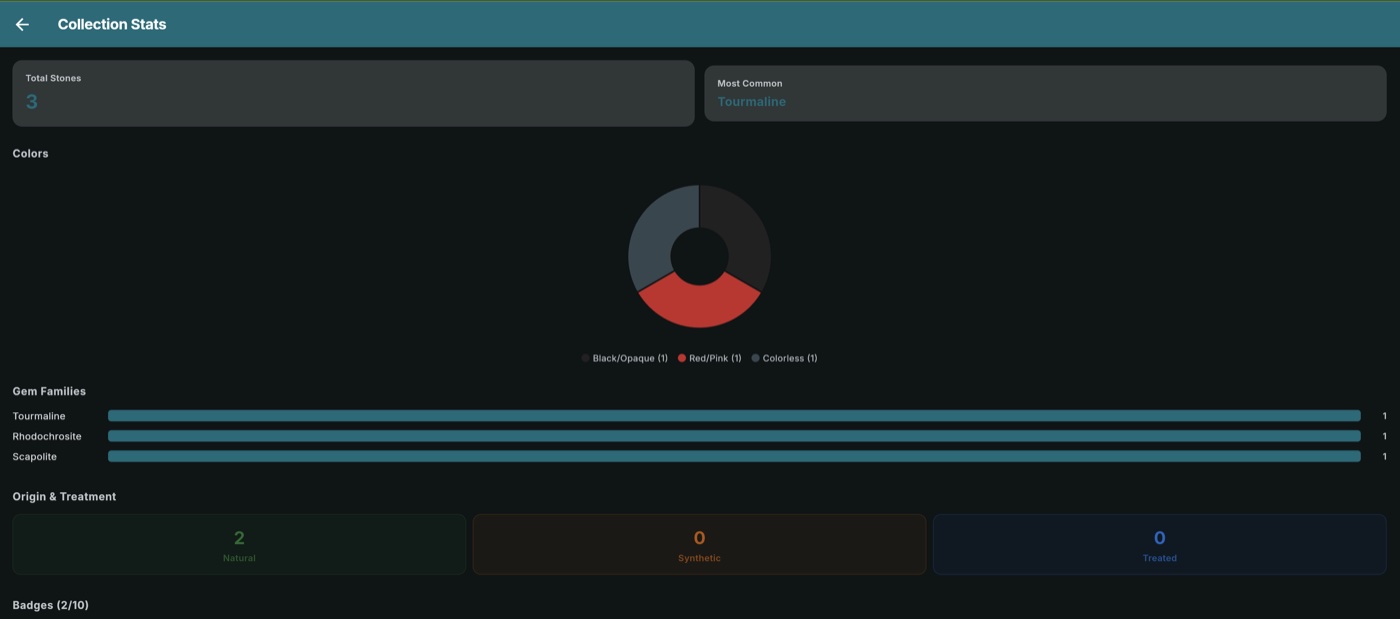Click the Black/Opaque legend dot
The height and width of the screenshot is (619, 1400).
coord(586,358)
